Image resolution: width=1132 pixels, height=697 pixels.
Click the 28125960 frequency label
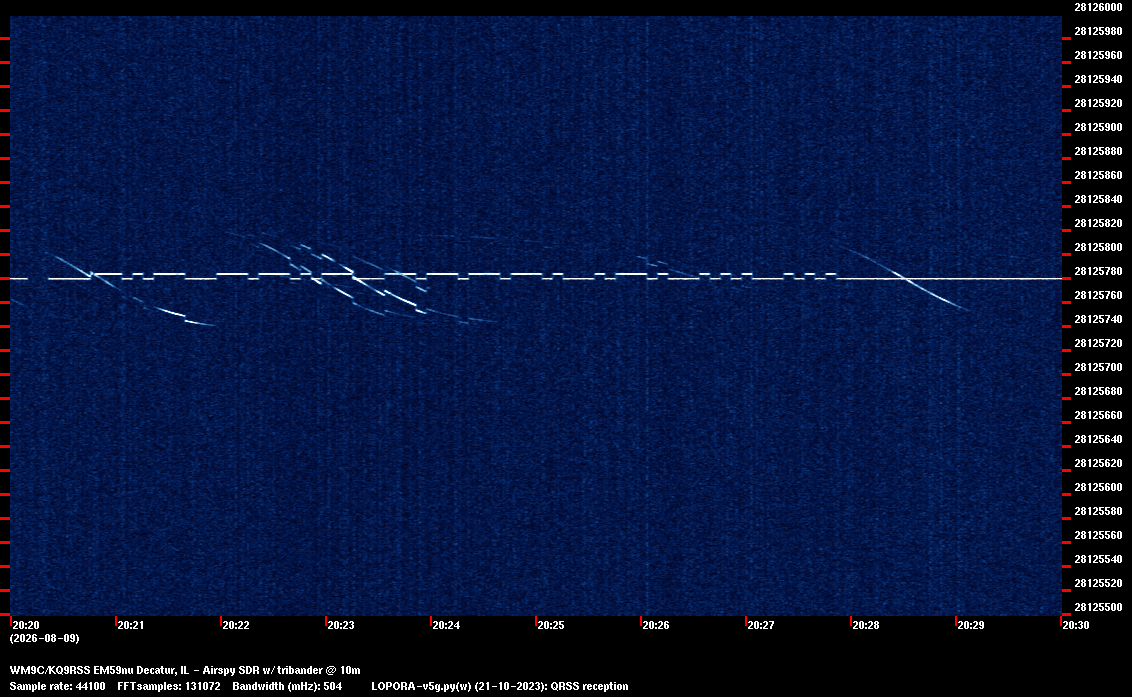[x=1098, y=55]
